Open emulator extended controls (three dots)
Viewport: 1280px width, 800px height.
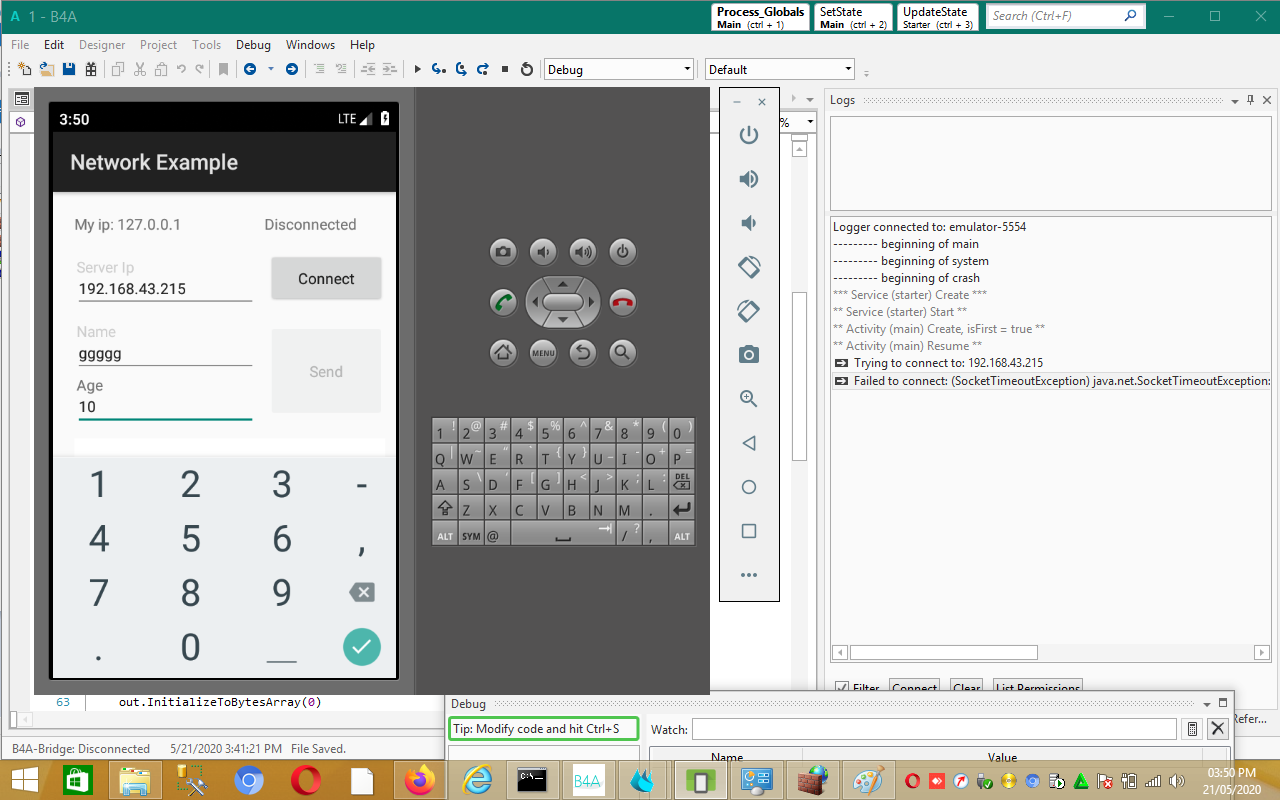749,575
